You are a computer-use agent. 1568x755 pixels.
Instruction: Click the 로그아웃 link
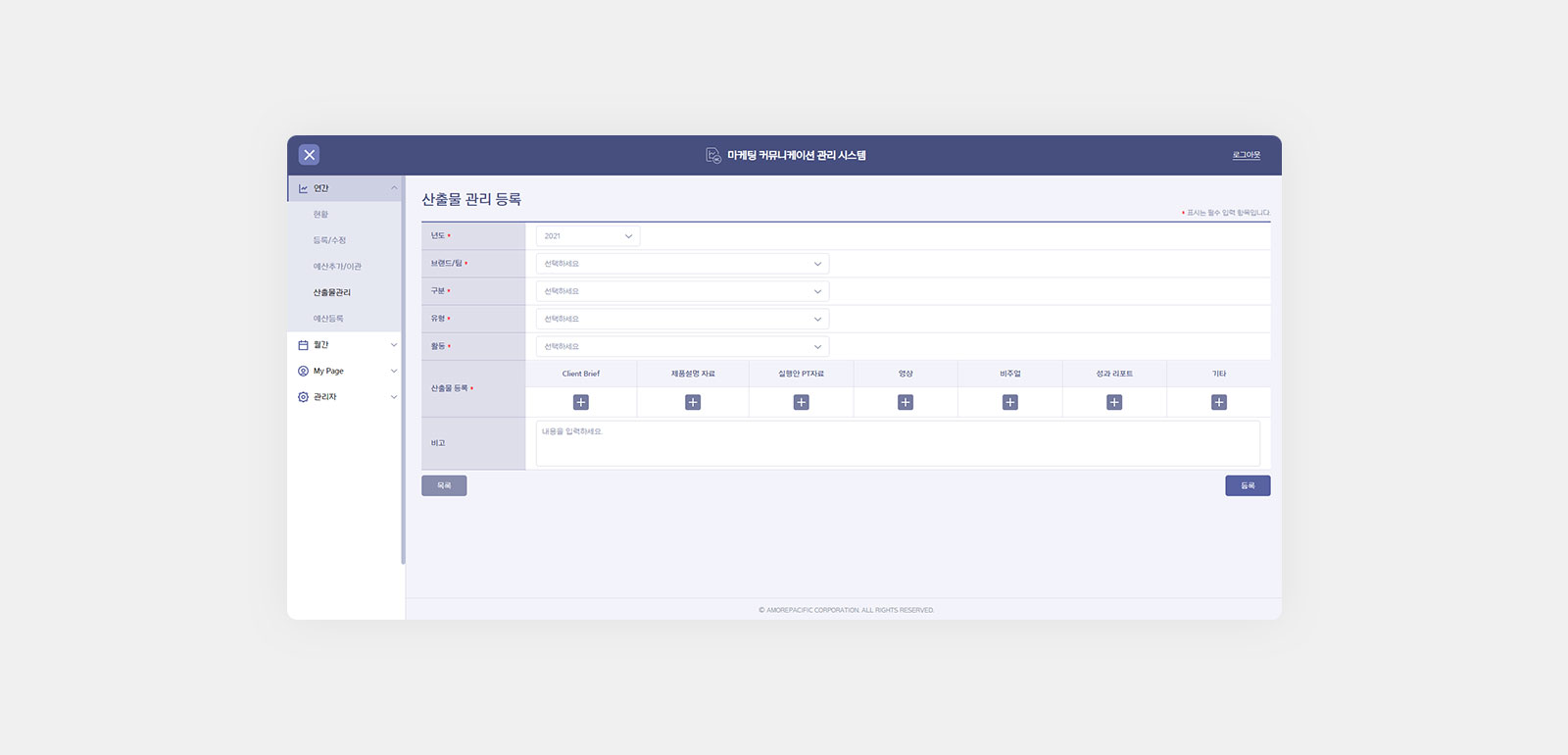click(1247, 155)
